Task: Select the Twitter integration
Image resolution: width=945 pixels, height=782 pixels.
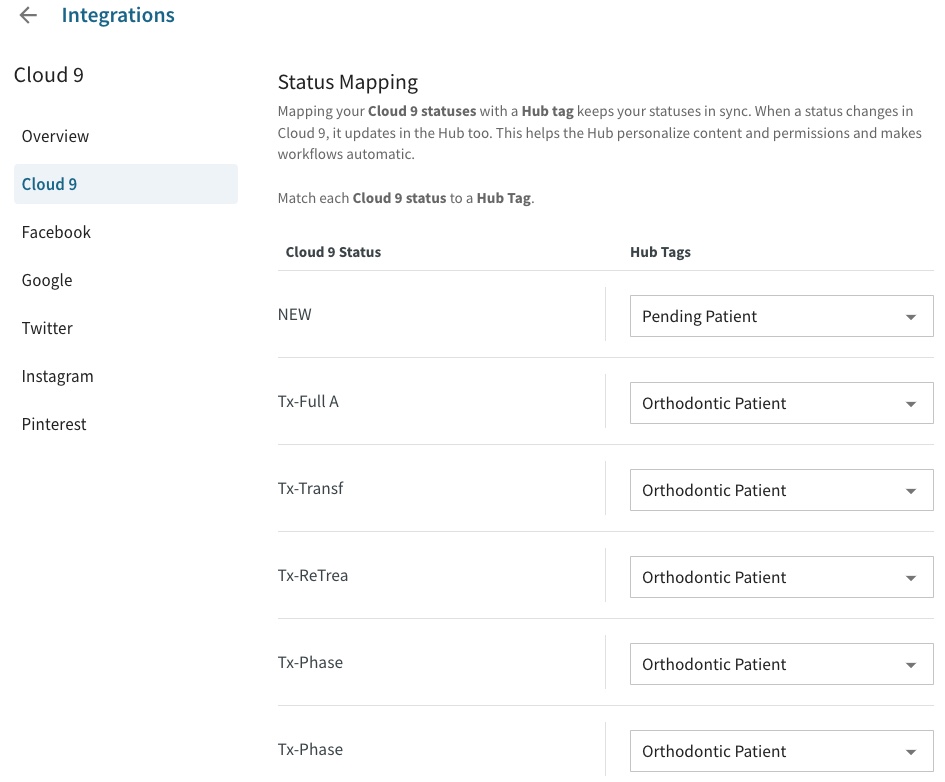Action: click(47, 328)
